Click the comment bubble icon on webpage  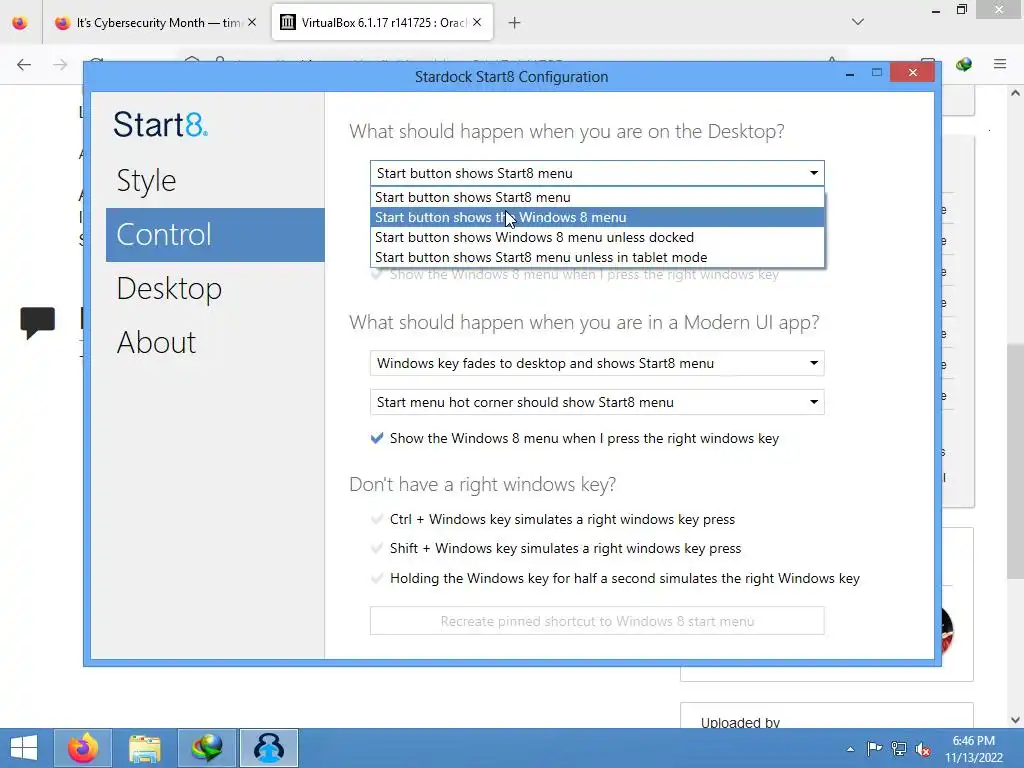[x=38, y=323]
